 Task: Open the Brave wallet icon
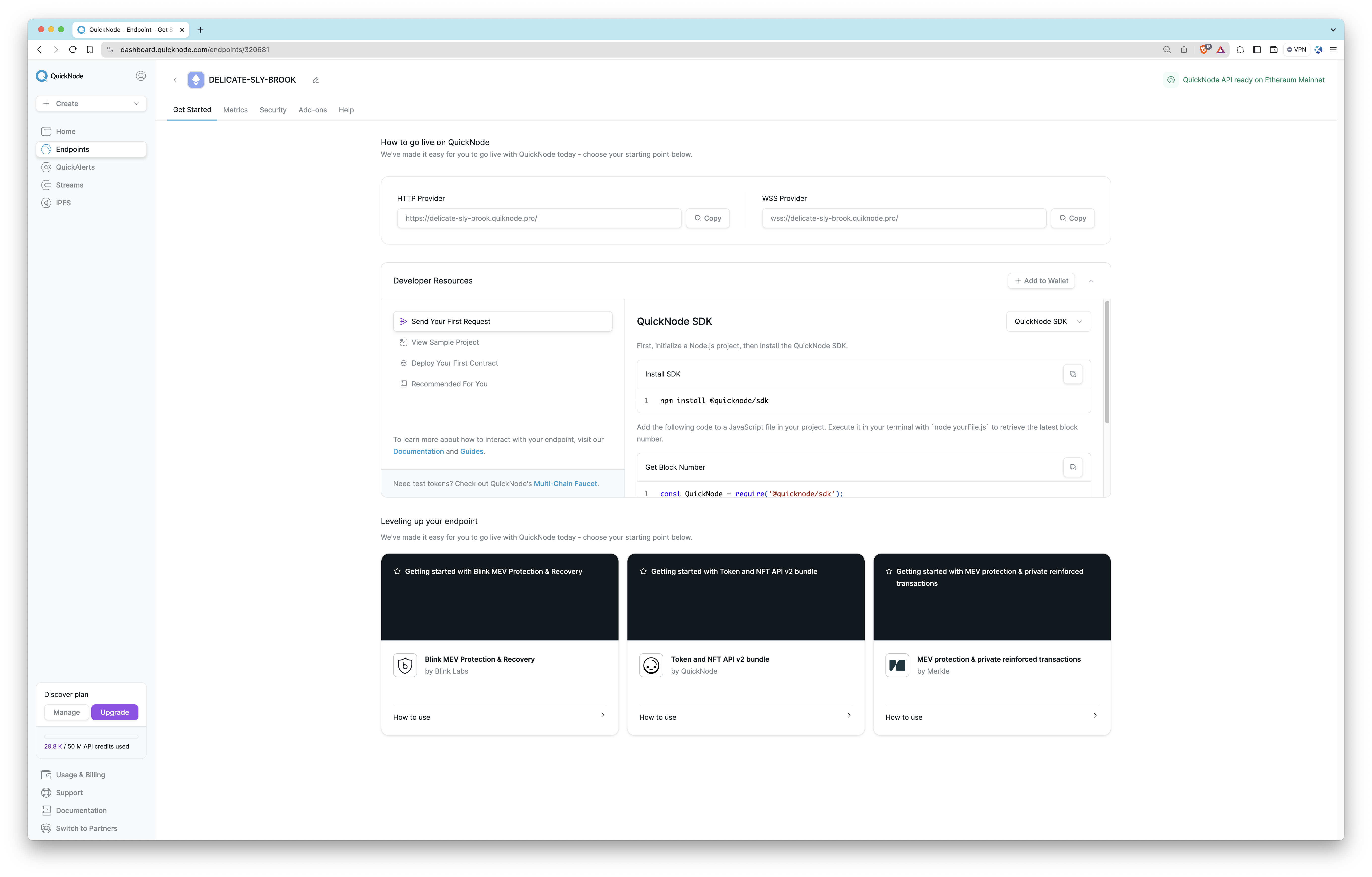coord(1274,50)
